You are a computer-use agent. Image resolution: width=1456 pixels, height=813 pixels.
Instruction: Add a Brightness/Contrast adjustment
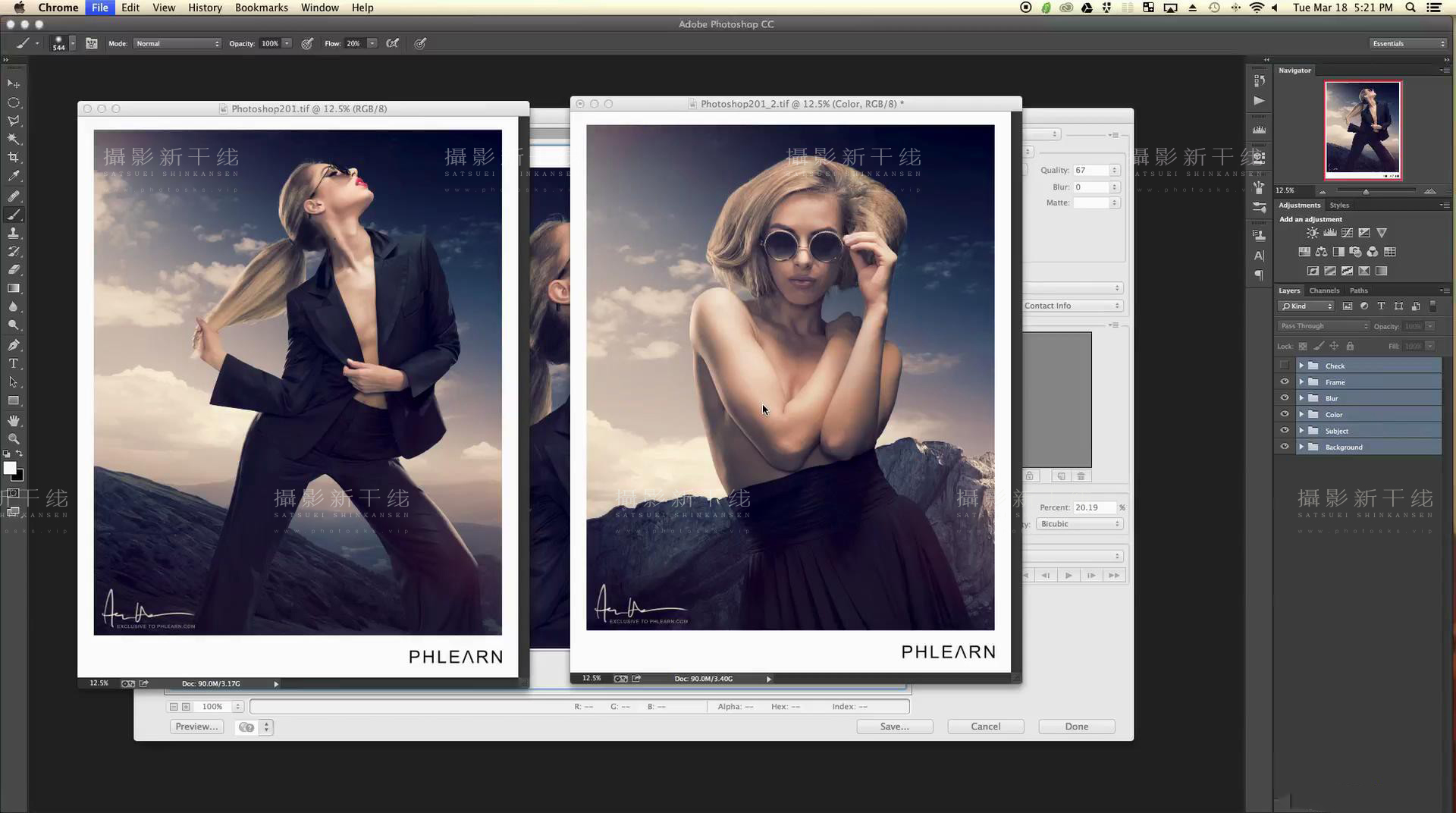[x=1312, y=233]
